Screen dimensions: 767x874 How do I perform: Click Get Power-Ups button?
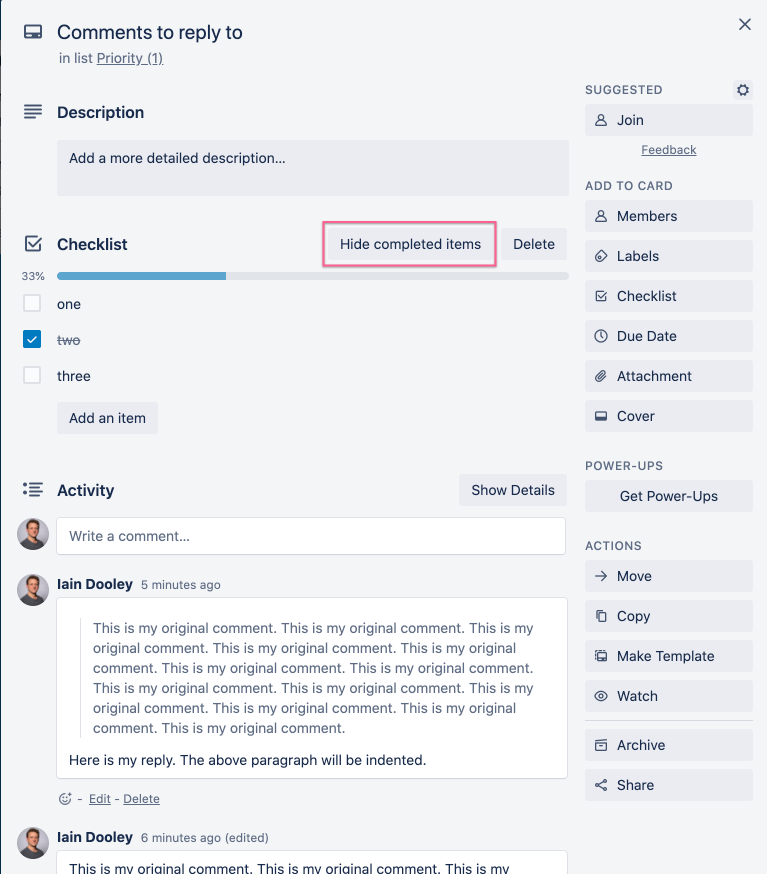pos(668,496)
